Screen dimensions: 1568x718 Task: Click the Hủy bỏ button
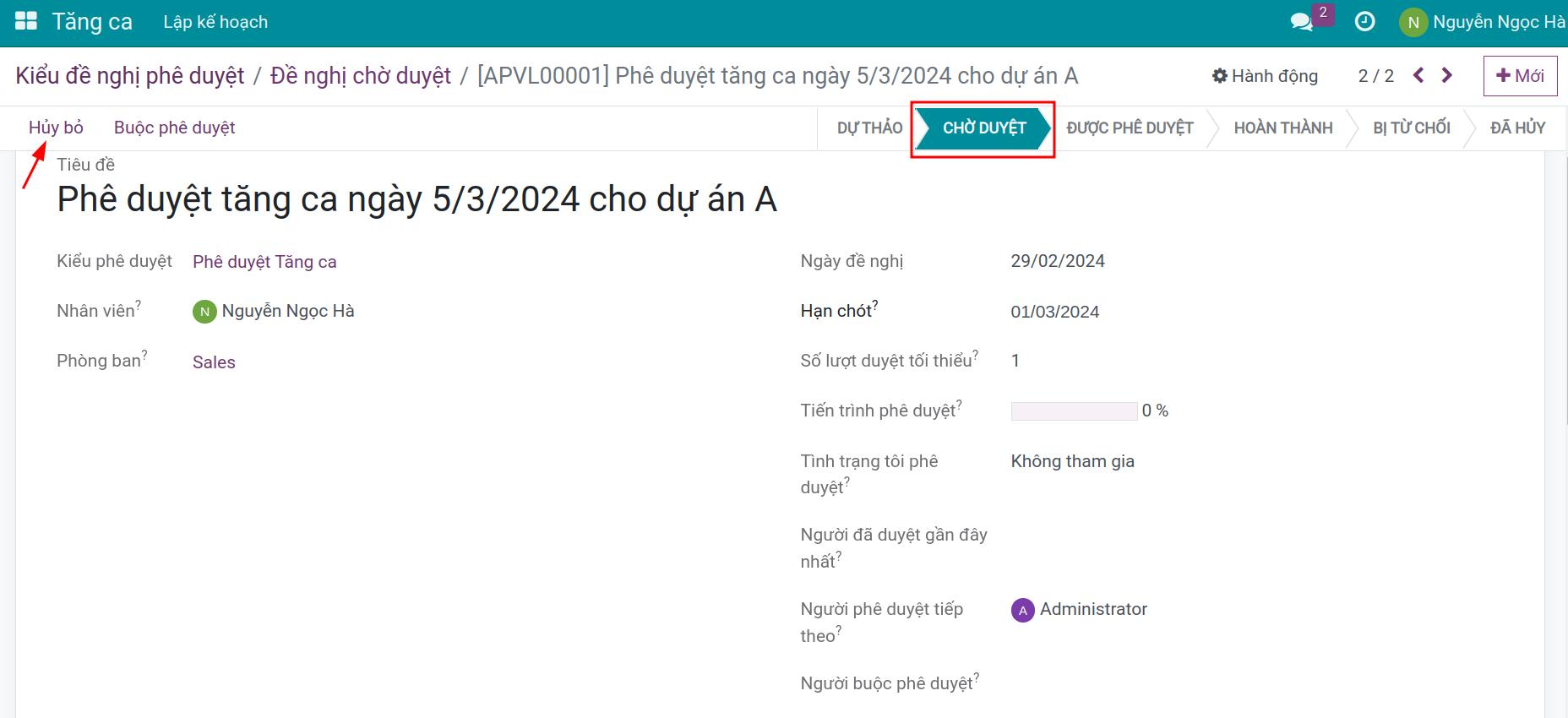56,128
